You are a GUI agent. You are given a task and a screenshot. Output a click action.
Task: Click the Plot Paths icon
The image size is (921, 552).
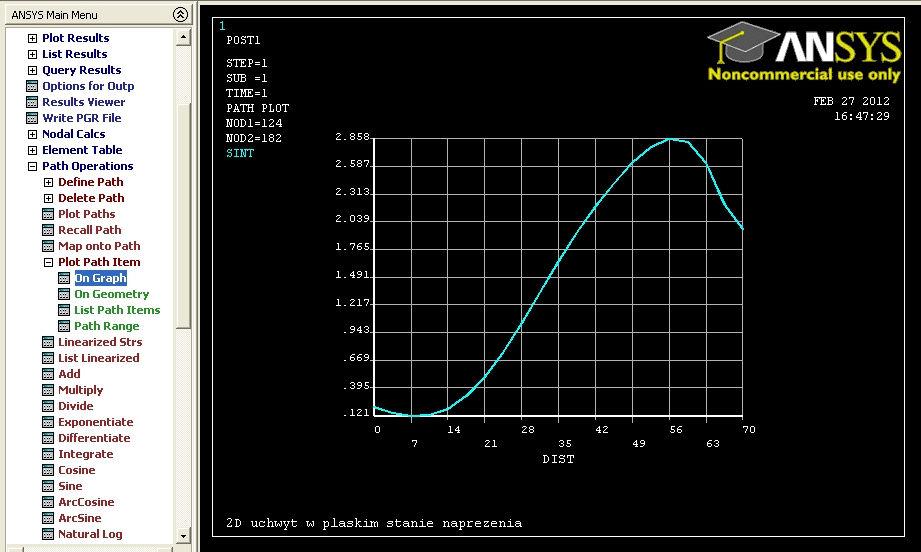pos(48,214)
